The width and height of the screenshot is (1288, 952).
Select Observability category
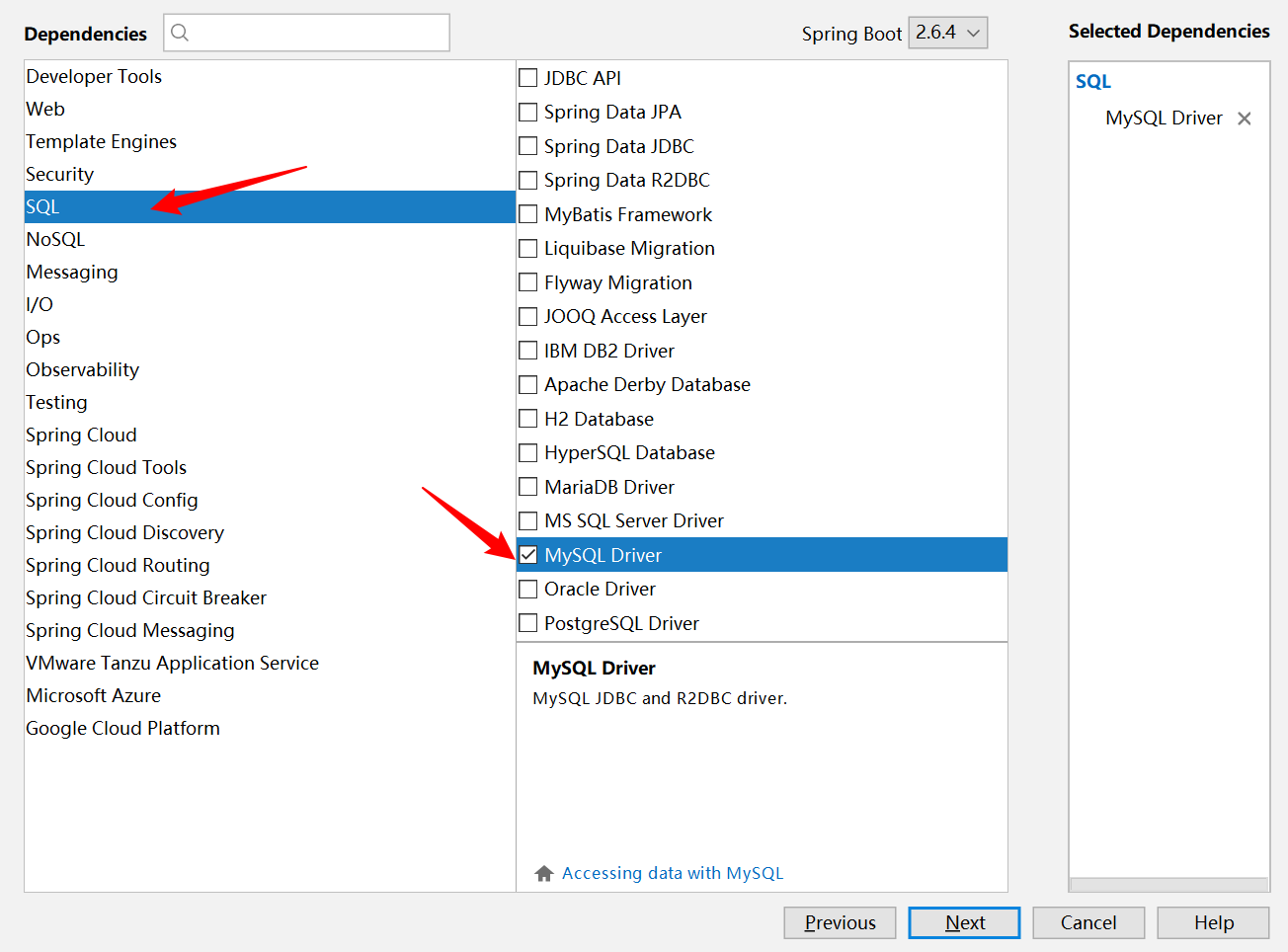coord(270,369)
